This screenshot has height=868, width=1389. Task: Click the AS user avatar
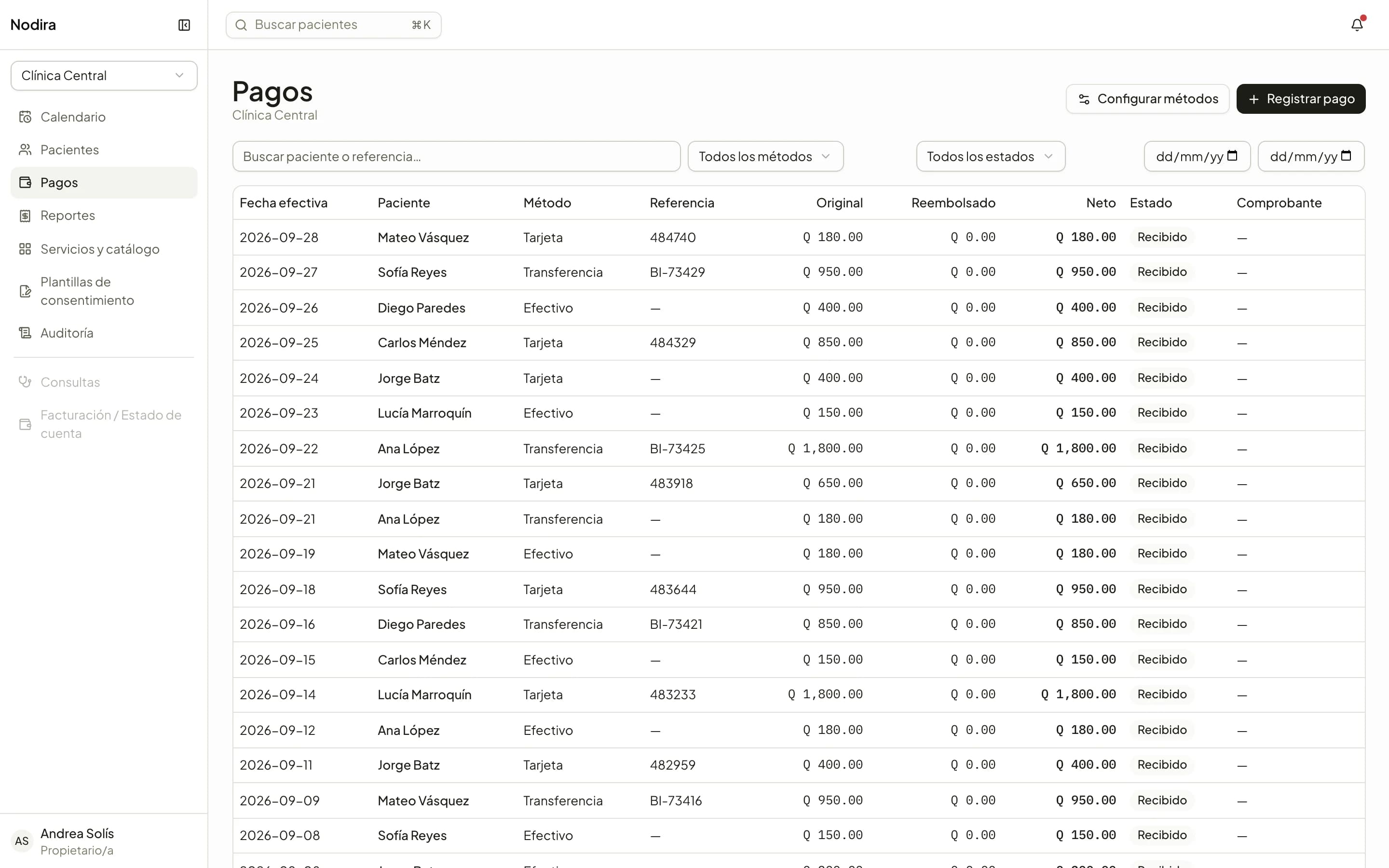pos(22,841)
